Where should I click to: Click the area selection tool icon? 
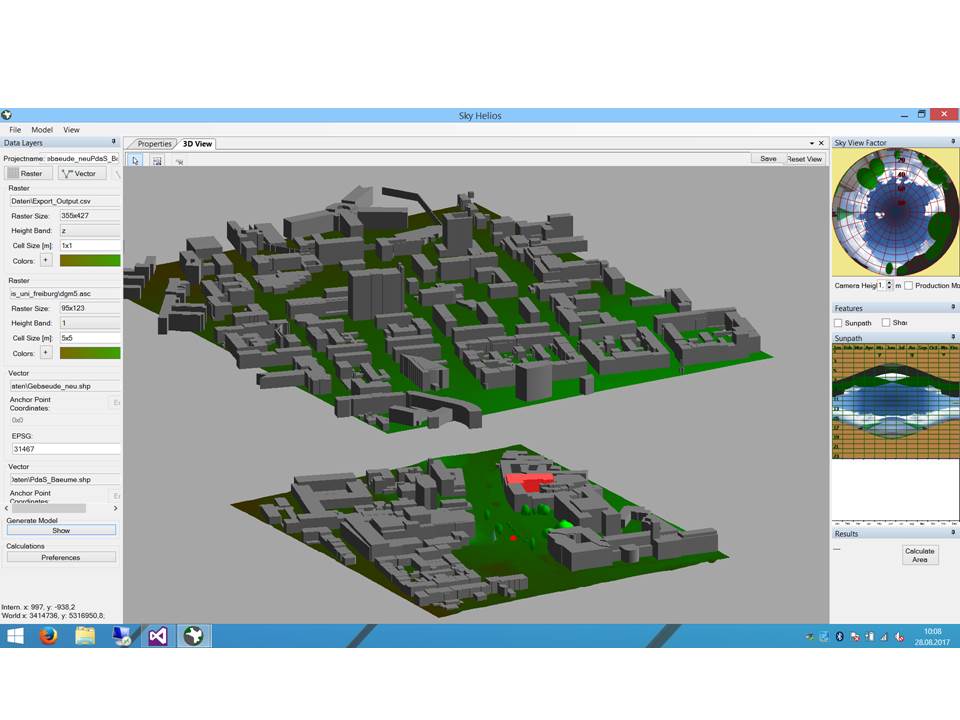click(158, 160)
